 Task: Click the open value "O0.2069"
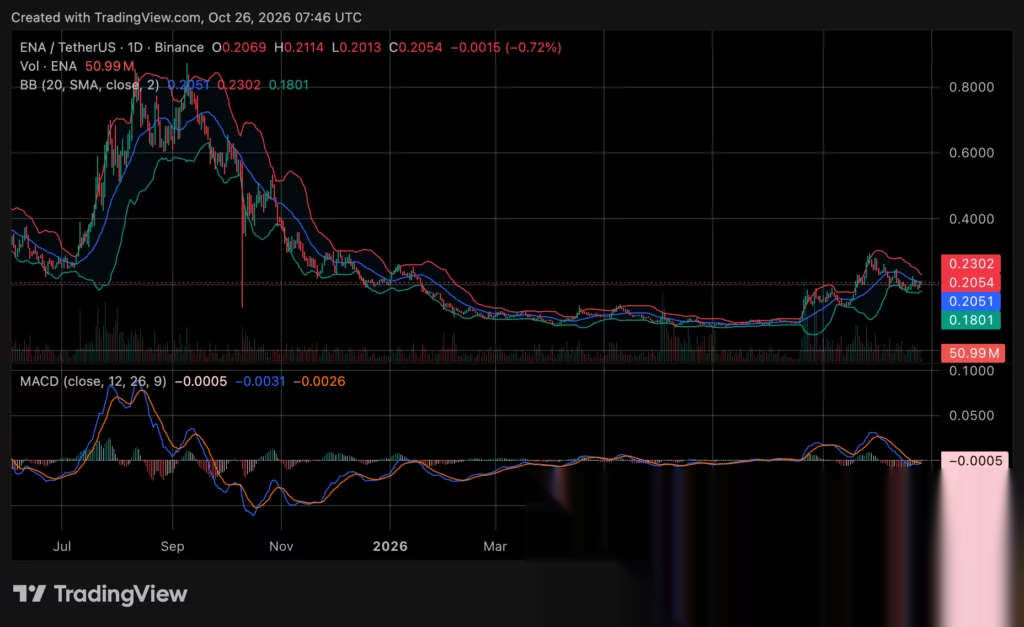(239, 48)
